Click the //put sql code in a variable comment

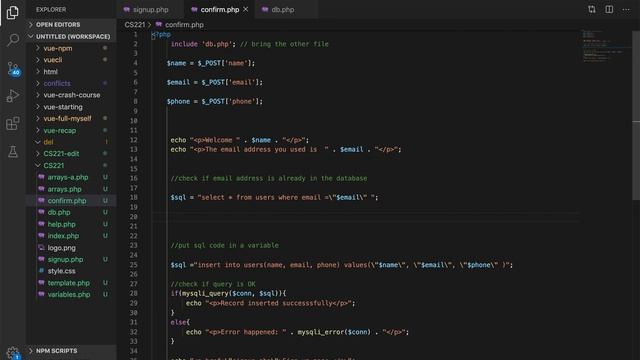click(x=224, y=246)
